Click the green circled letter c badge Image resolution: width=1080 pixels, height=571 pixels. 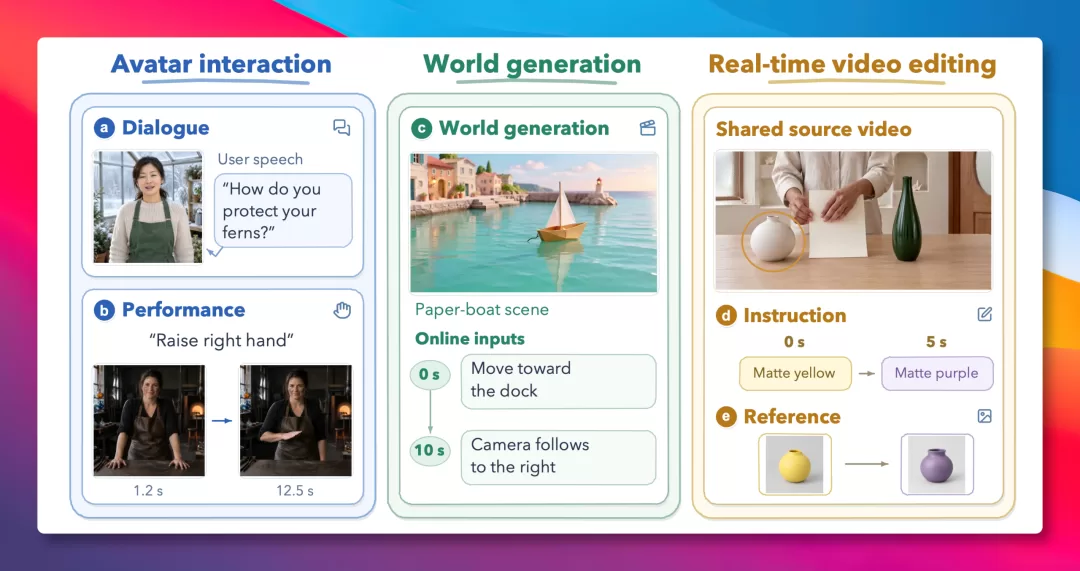421,129
